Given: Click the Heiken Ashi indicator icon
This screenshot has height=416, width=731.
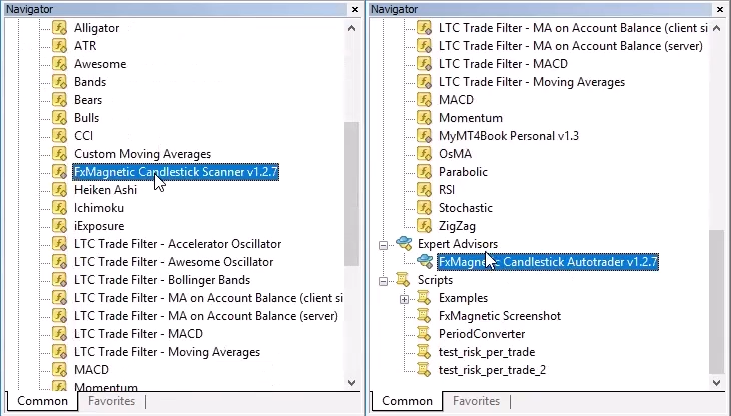Looking at the screenshot, I should coord(59,190).
